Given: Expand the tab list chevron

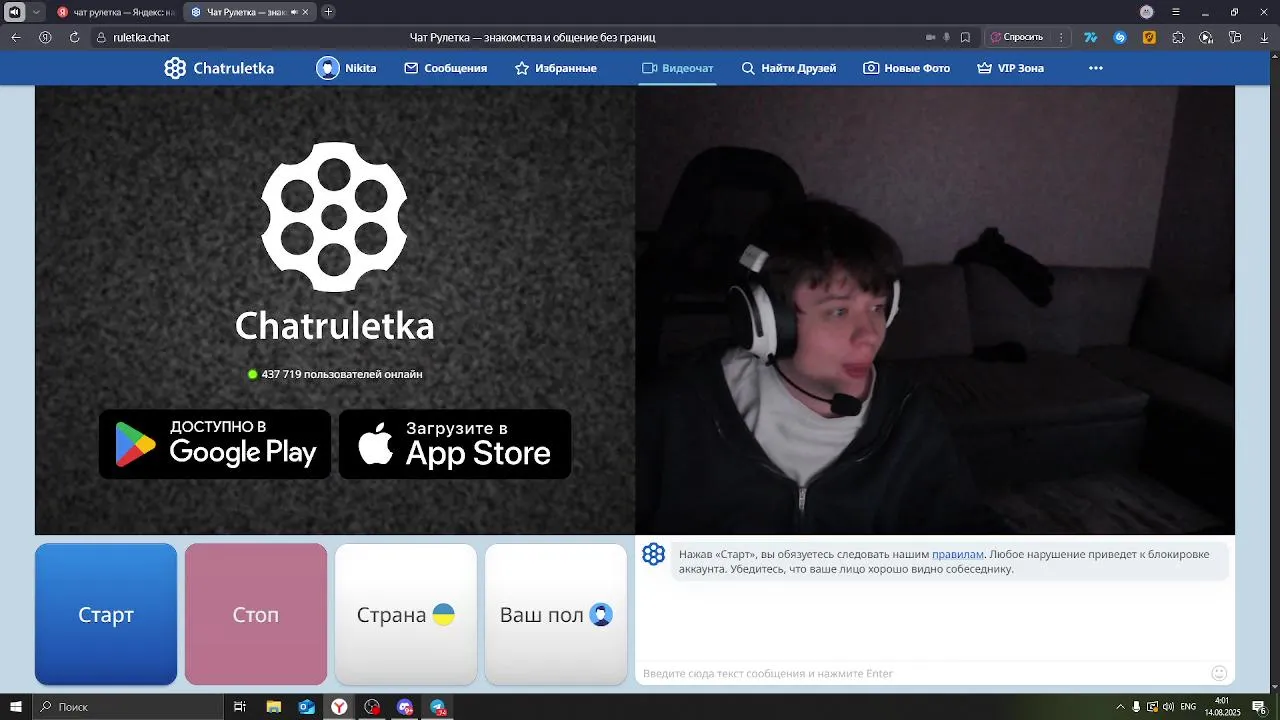Looking at the screenshot, I should (x=36, y=12).
